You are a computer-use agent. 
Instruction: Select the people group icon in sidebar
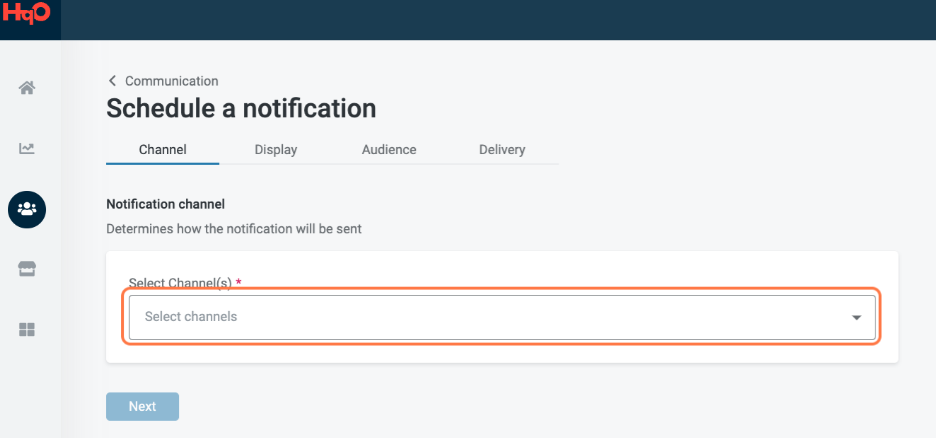pos(27,209)
